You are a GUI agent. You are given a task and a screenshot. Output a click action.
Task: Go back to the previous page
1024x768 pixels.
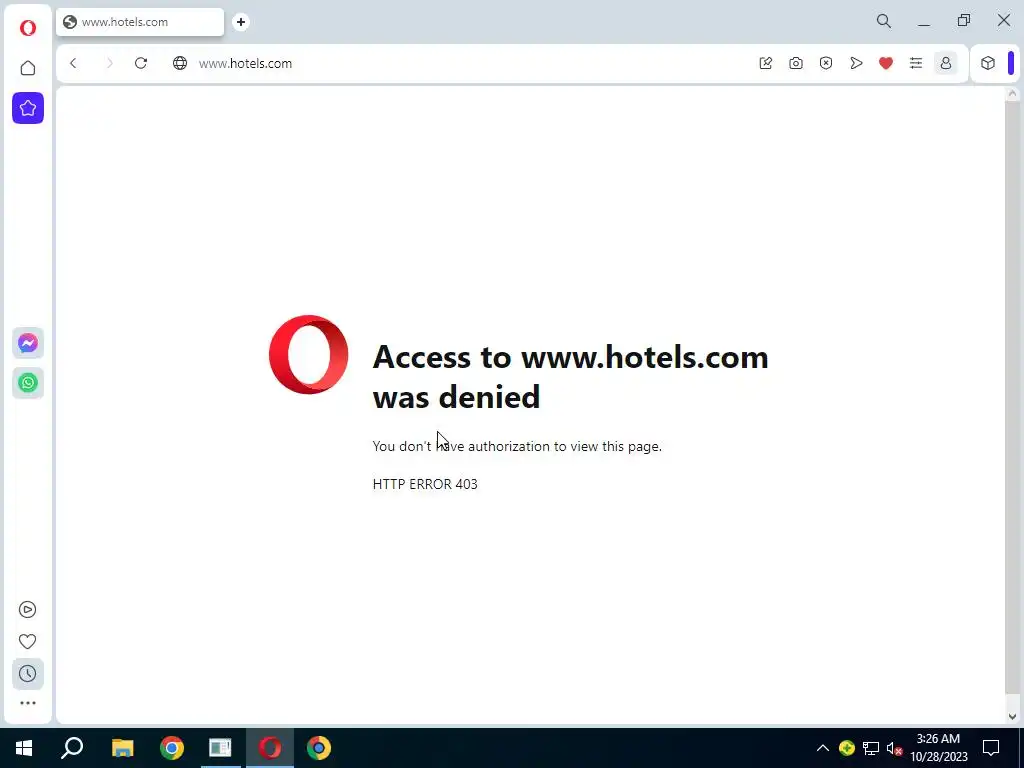tap(73, 63)
